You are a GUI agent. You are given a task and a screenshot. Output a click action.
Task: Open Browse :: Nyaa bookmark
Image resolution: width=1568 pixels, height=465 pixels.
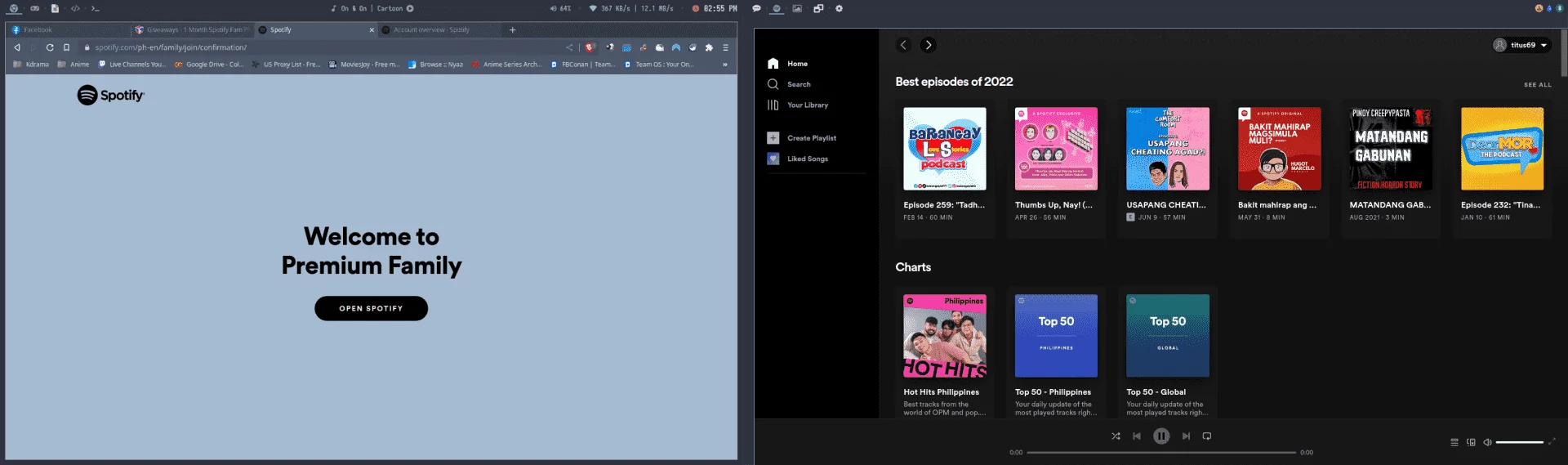point(435,65)
